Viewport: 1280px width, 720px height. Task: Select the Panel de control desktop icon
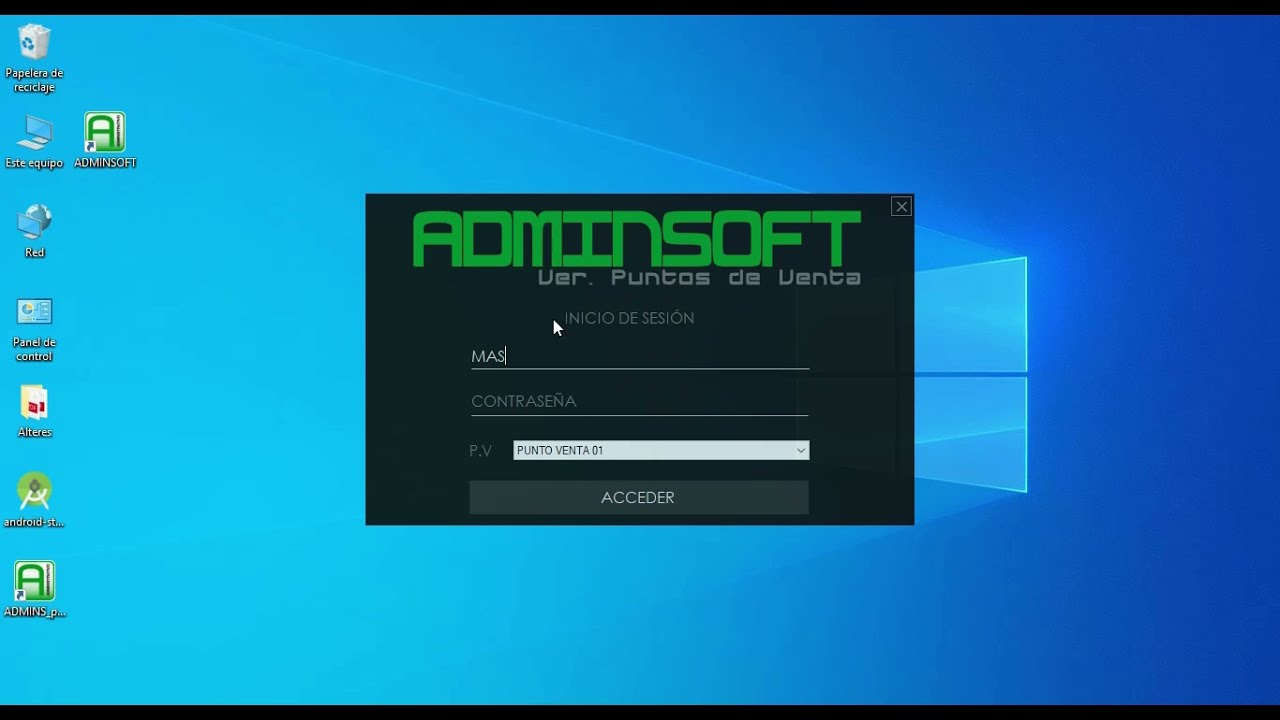point(34,328)
